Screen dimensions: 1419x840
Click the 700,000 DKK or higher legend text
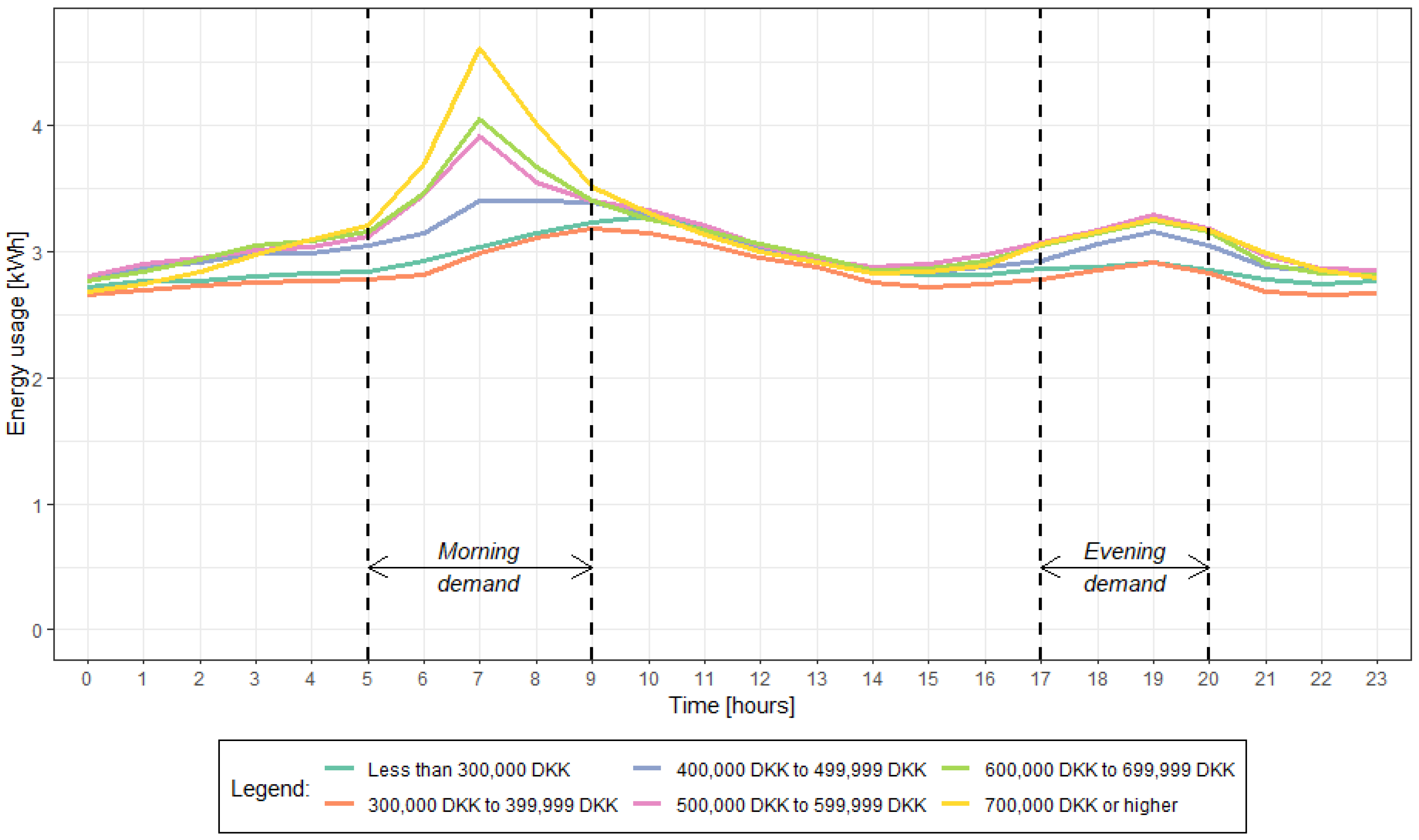coord(1080,805)
